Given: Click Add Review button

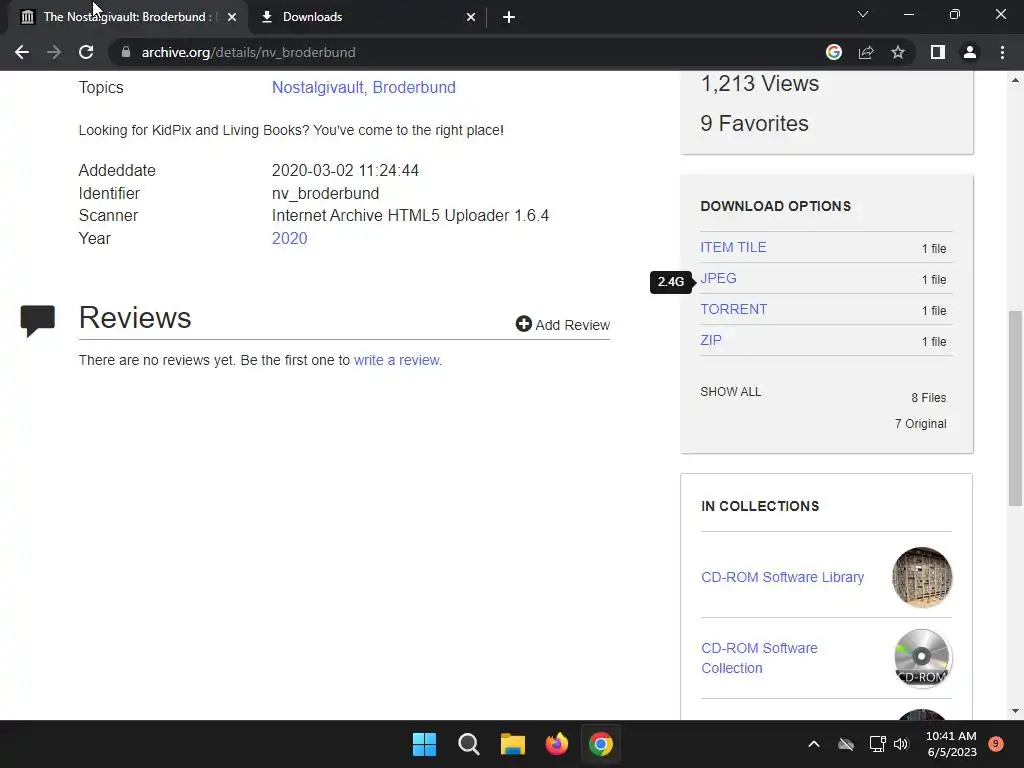Looking at the screenshot, I should pyautogui.click(x=562, y=325).
